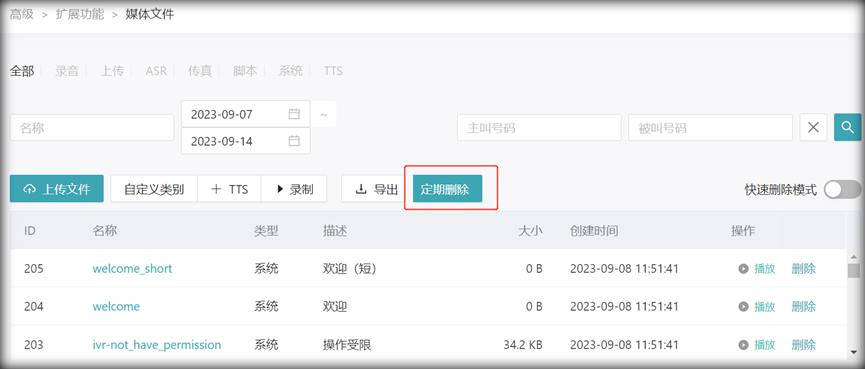Click the 录制 button
Image resolution: width=865 pixels, height=369 pixels.
(x=294, y=189)
